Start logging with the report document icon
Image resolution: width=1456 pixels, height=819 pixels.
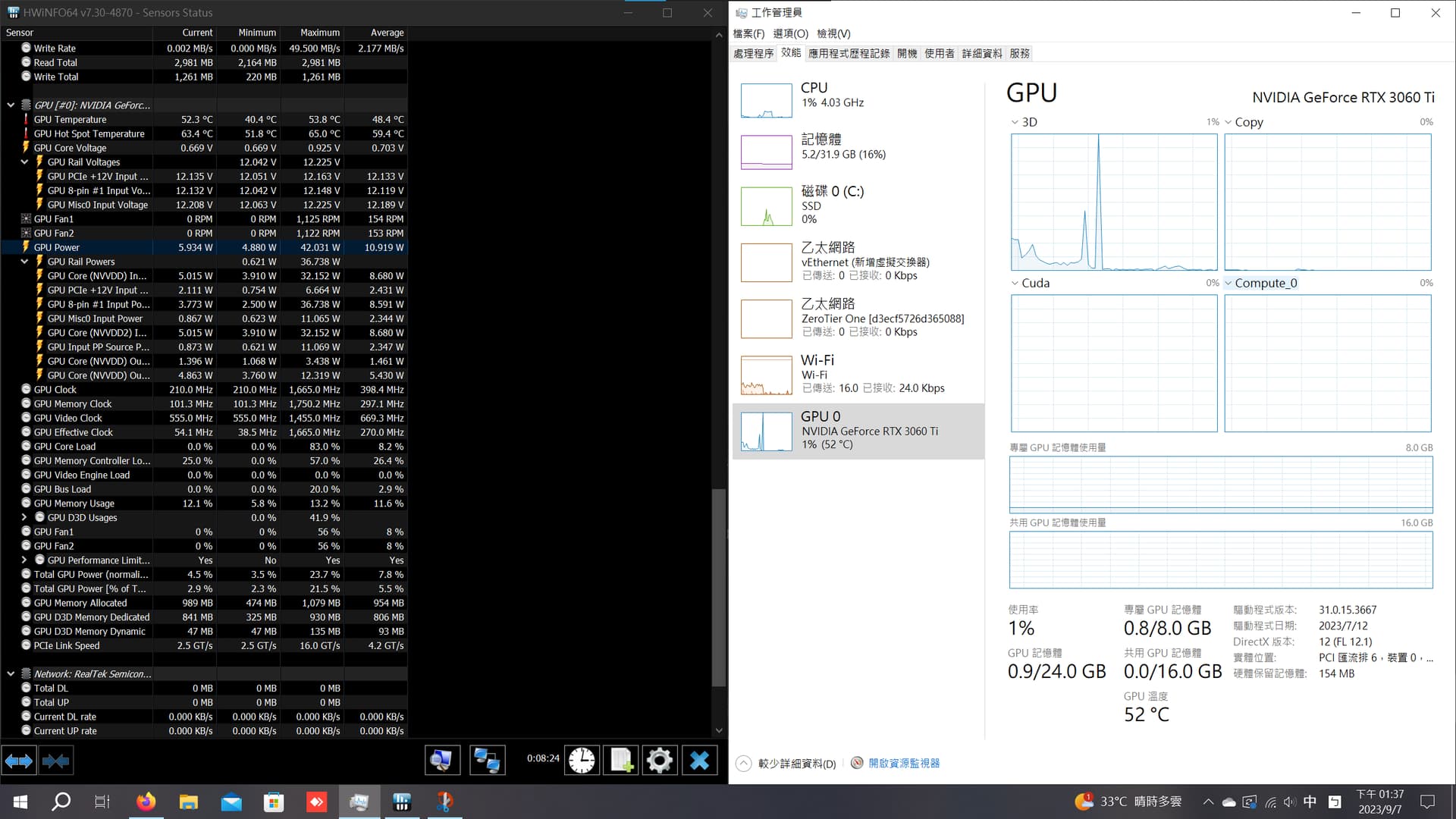pyautogui.click(x=621, y=760)
